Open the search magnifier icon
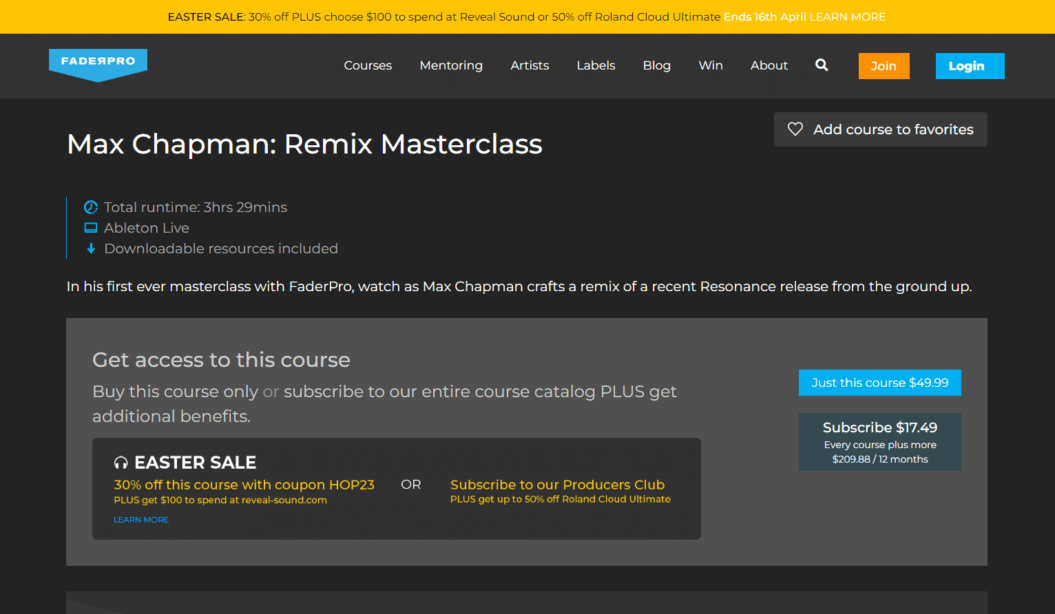The width and height of the screenshot is (1055, 614). point(822,65)
